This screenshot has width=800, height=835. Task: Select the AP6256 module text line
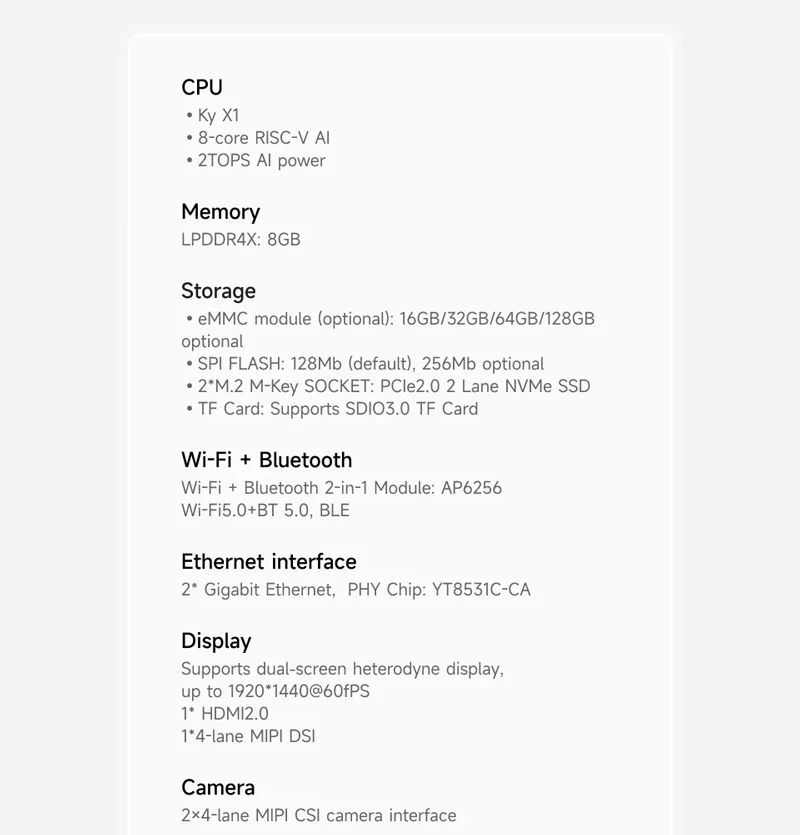click(341, 488)
